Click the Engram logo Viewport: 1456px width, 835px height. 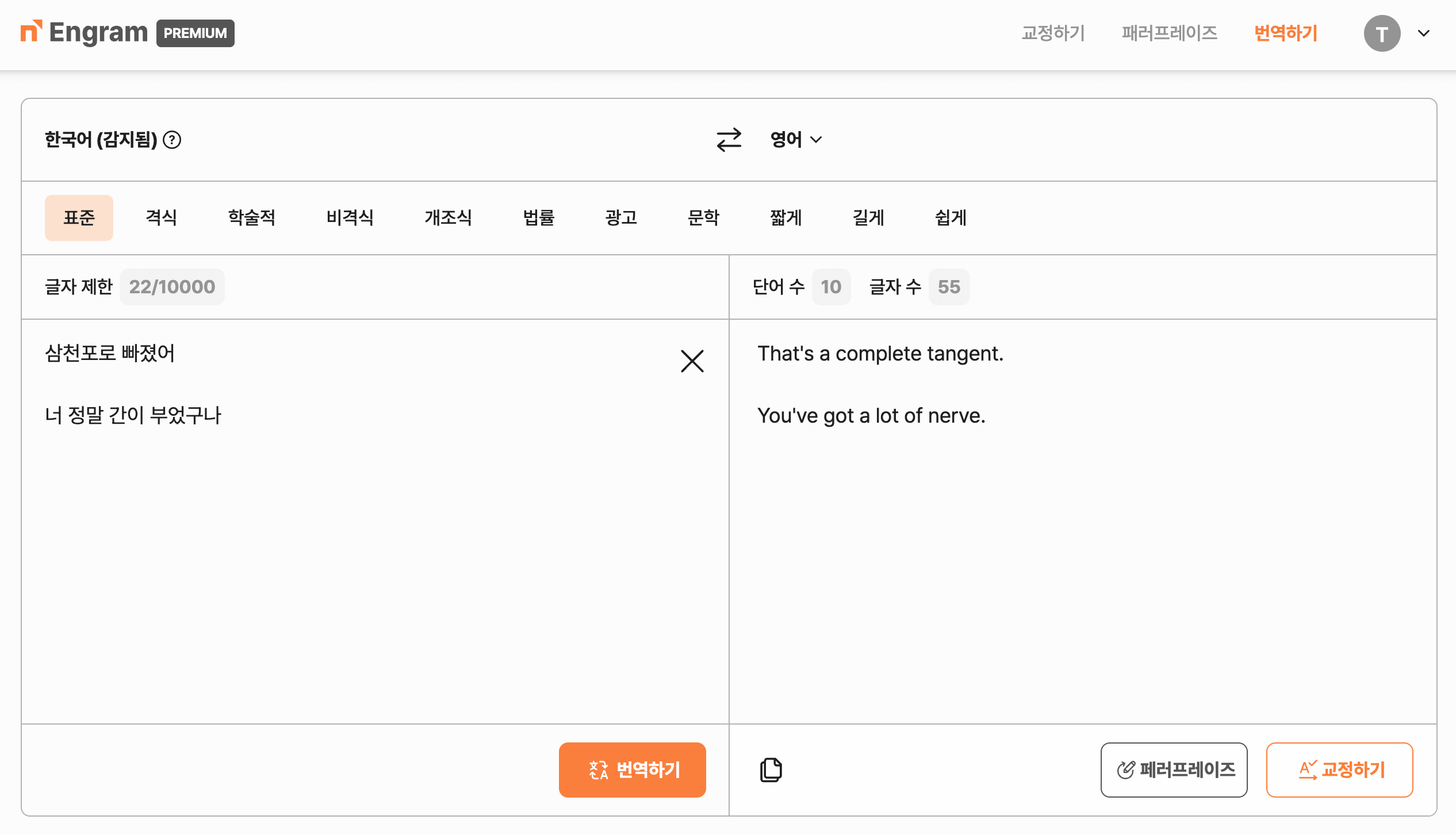[85, 33]
